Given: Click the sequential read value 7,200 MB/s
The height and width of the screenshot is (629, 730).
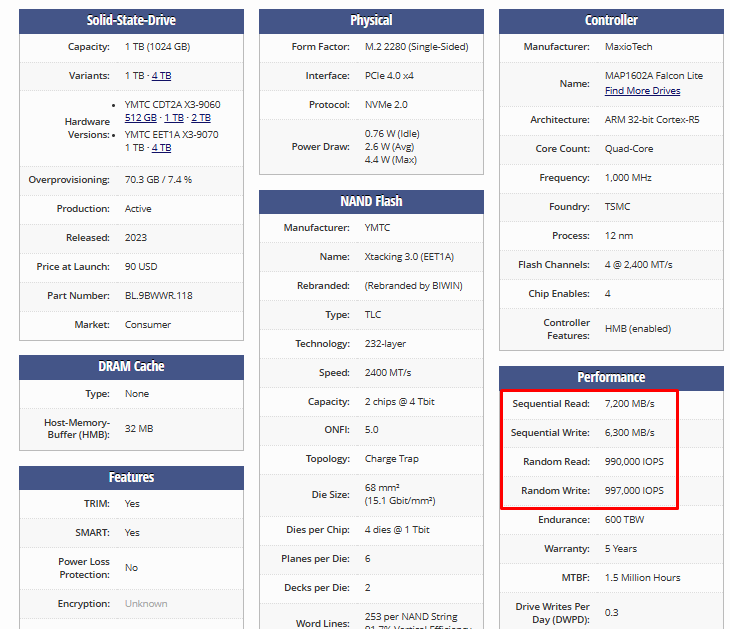Looking at the screenshot, I should click(x=629, y=404).
